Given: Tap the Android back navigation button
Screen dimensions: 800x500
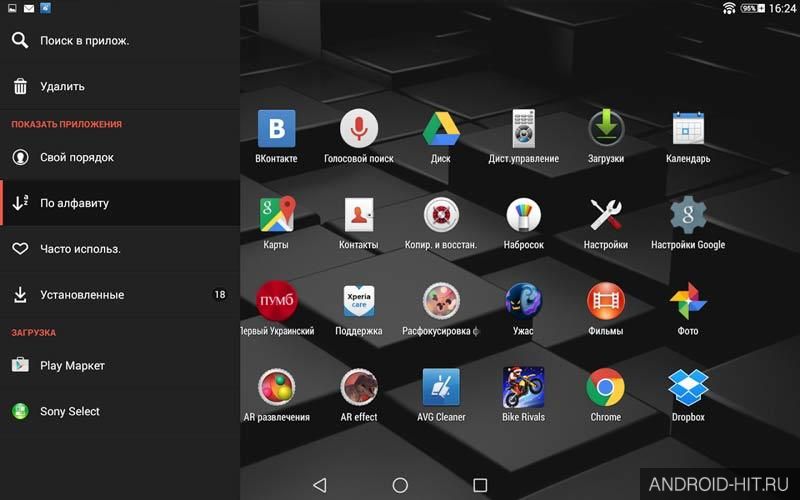Looking at the screenshot, I should pos(319,485).
